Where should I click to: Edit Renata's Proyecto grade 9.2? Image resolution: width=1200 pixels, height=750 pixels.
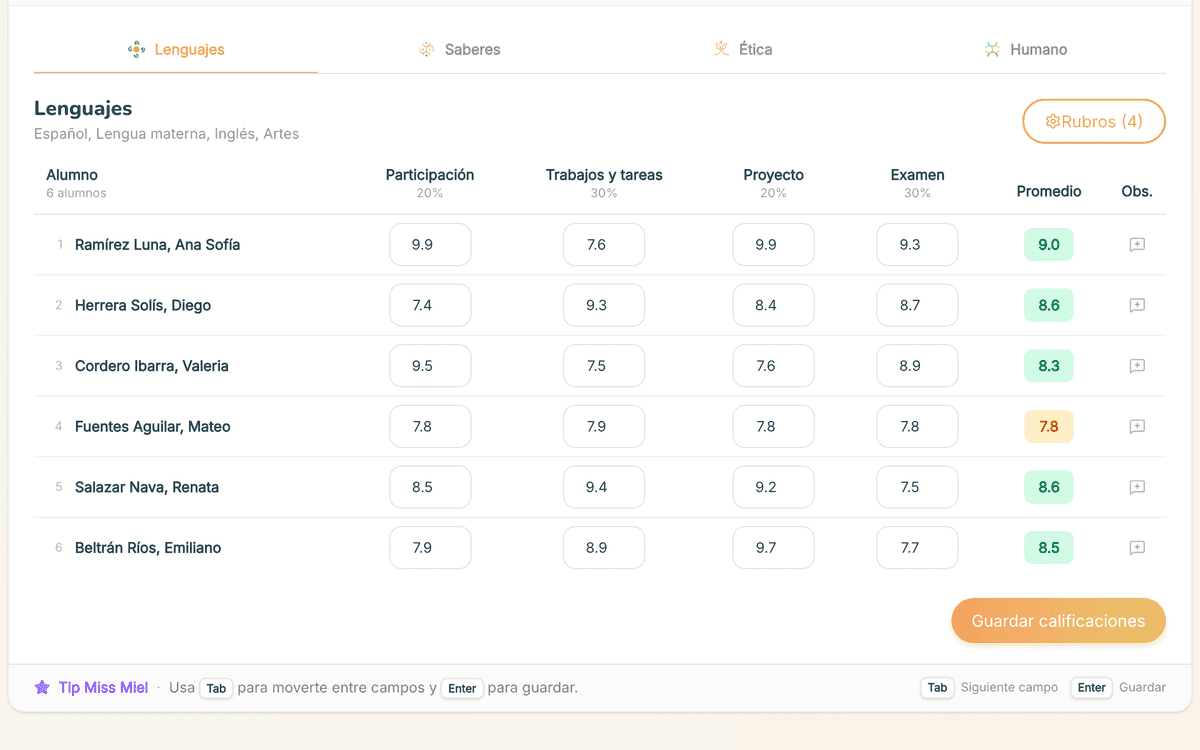click(x=773, y=487)
